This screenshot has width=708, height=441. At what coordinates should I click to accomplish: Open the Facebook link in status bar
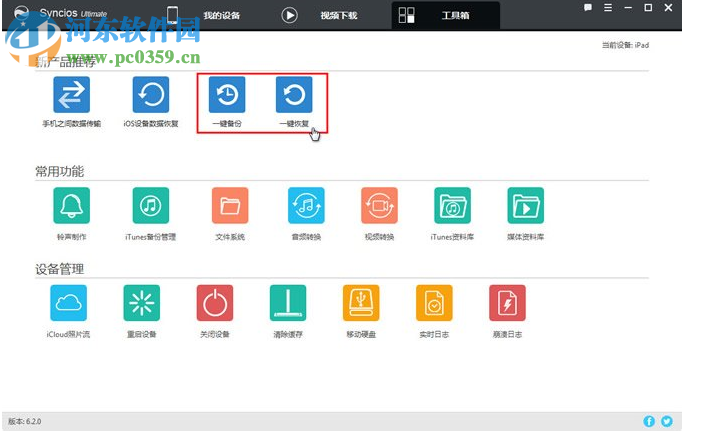[649, 421]
